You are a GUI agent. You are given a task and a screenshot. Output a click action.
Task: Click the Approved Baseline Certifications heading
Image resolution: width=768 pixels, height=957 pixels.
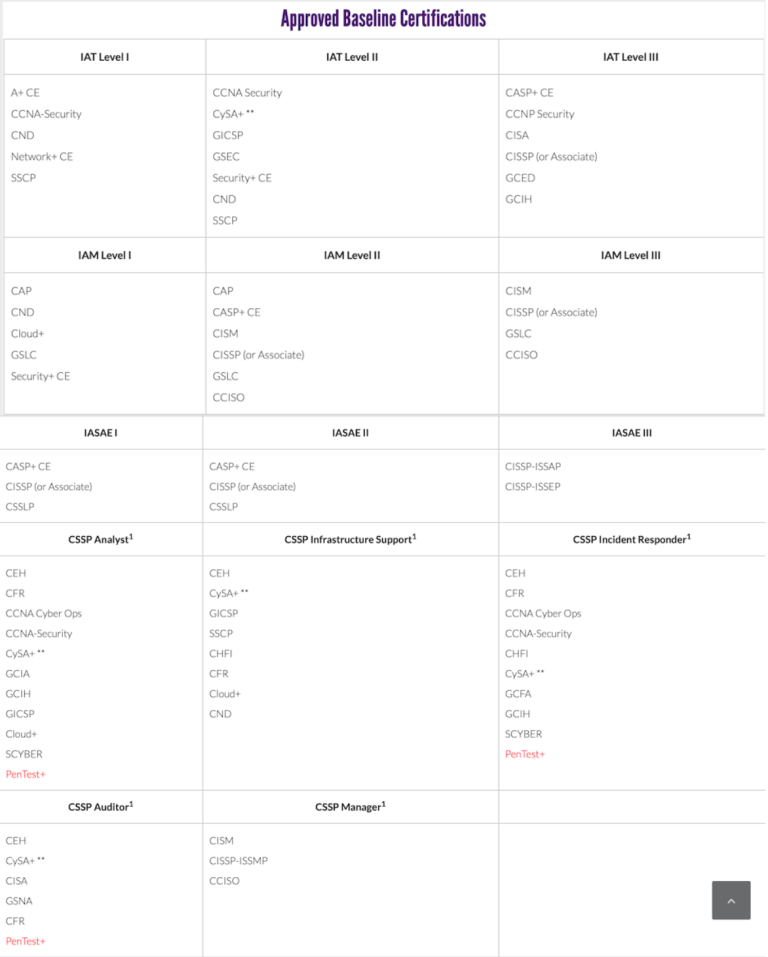[383, 19]
